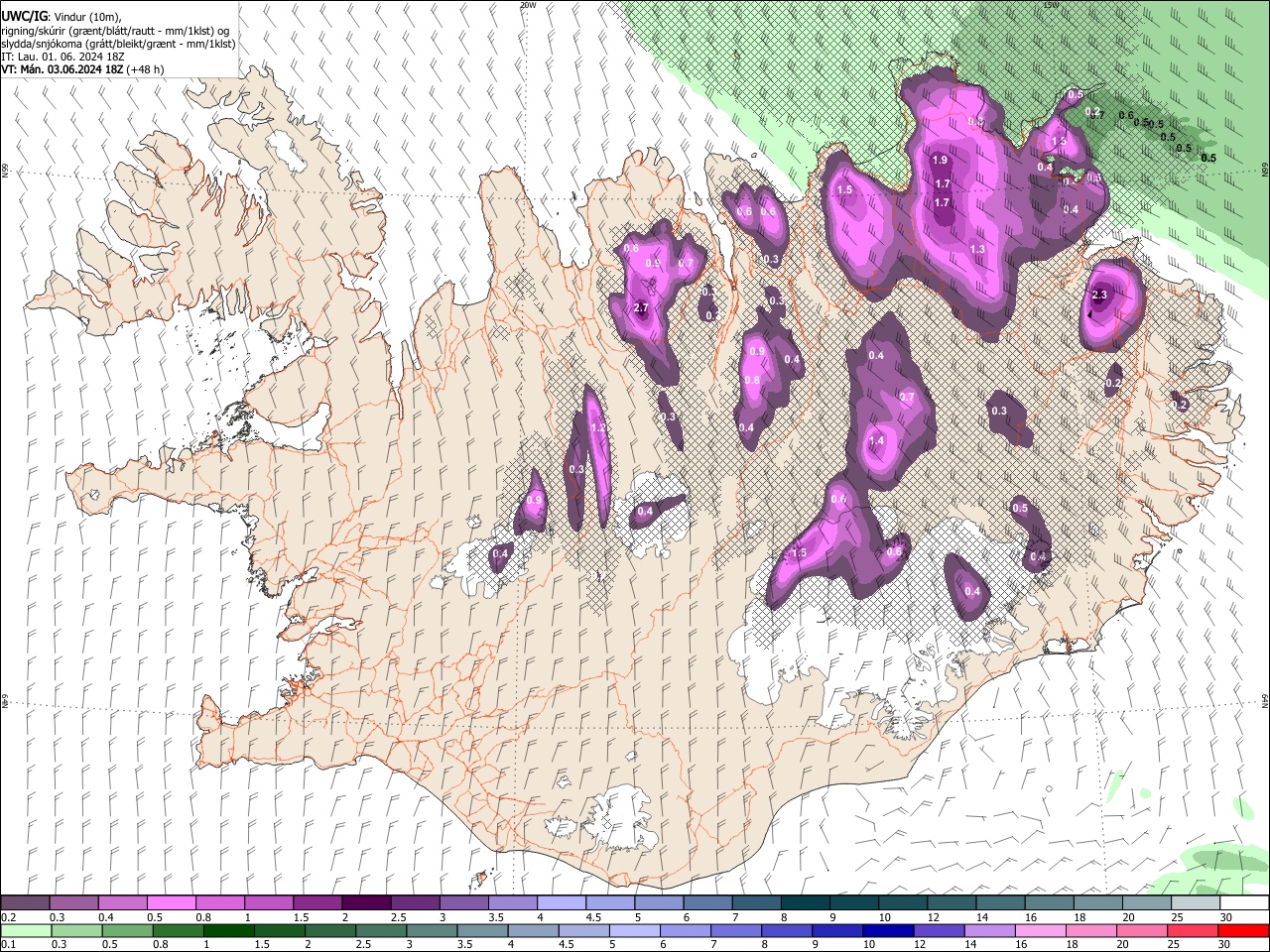
Task: Click the 1.4 precipitation value on the map
Action: tap(877, 441)
